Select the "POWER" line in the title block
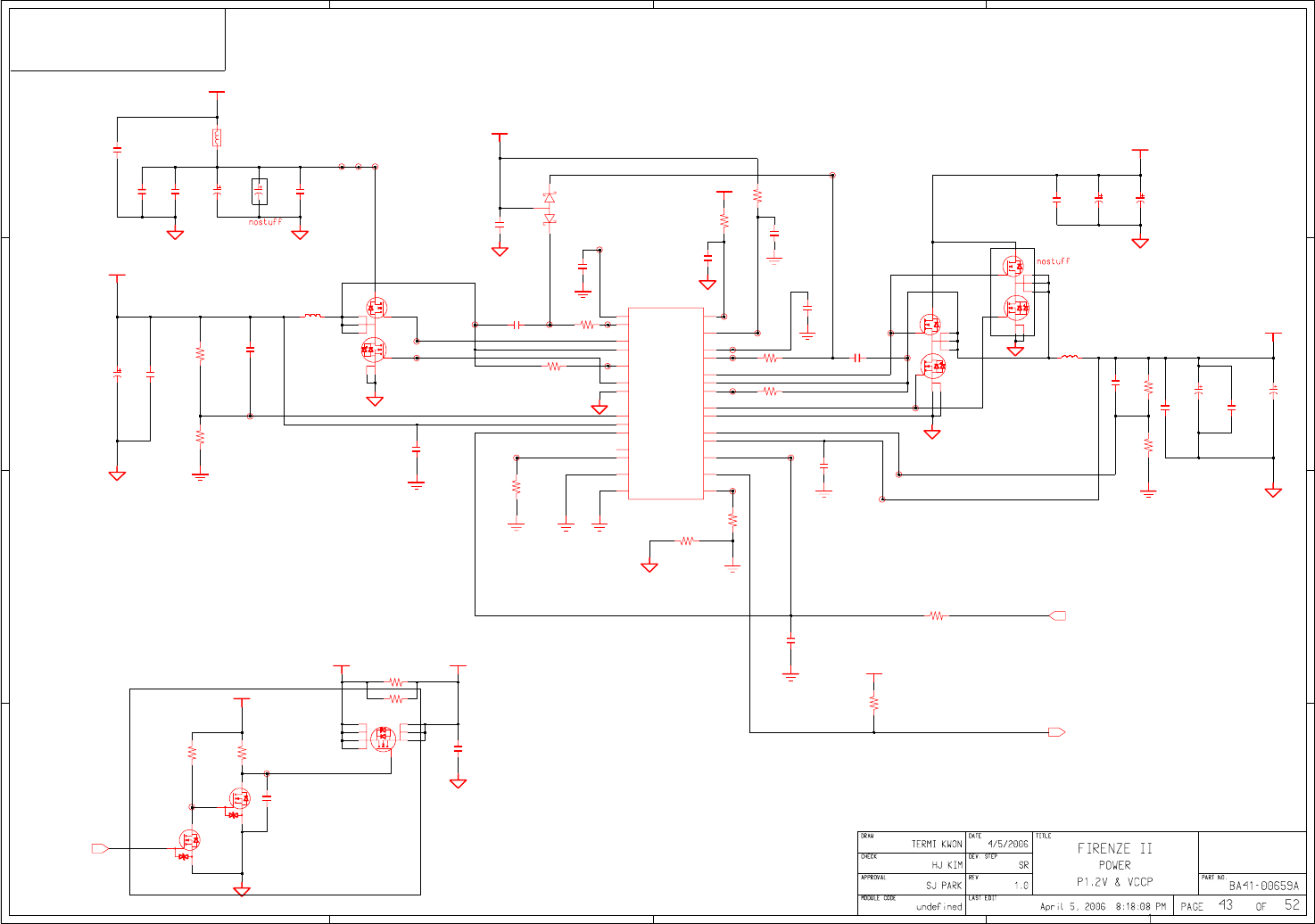1315x924 pixels. 1114,865
